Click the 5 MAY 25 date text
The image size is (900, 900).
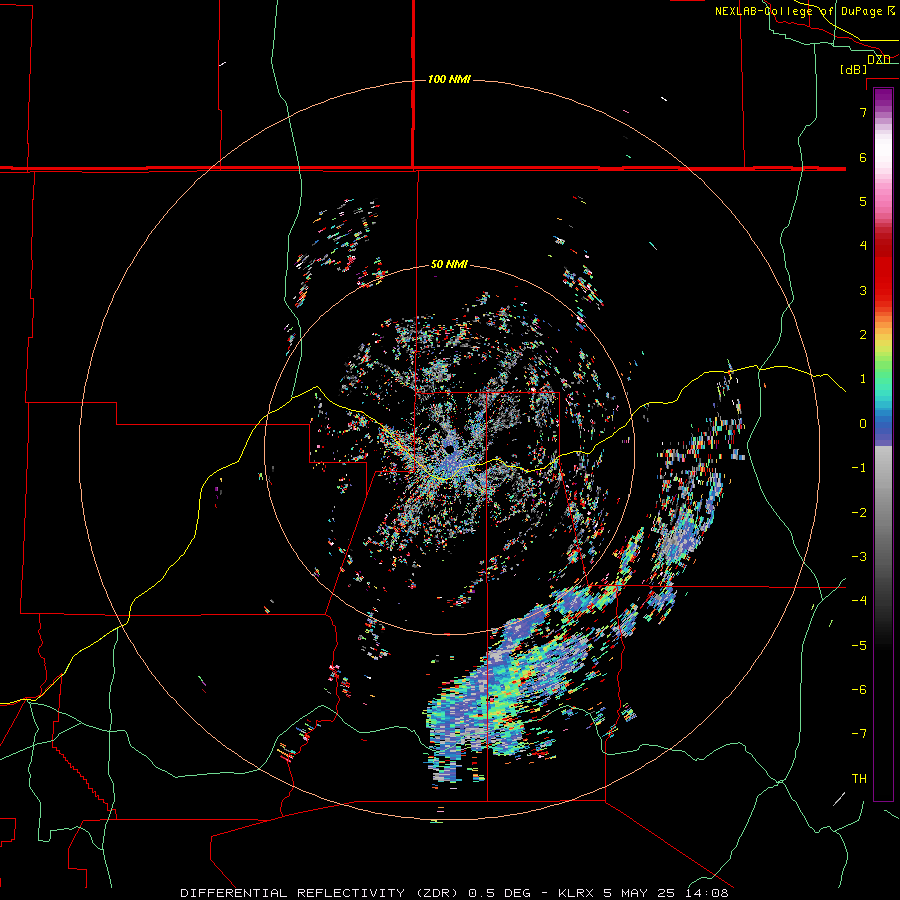click(641, 893)
